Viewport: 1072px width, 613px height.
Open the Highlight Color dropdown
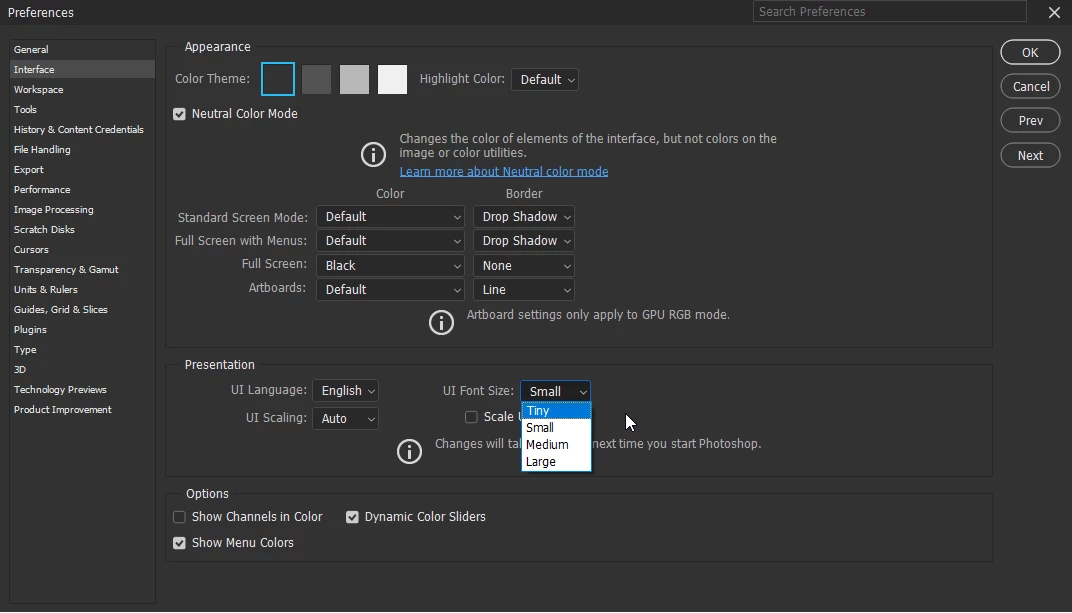(545, 79)
